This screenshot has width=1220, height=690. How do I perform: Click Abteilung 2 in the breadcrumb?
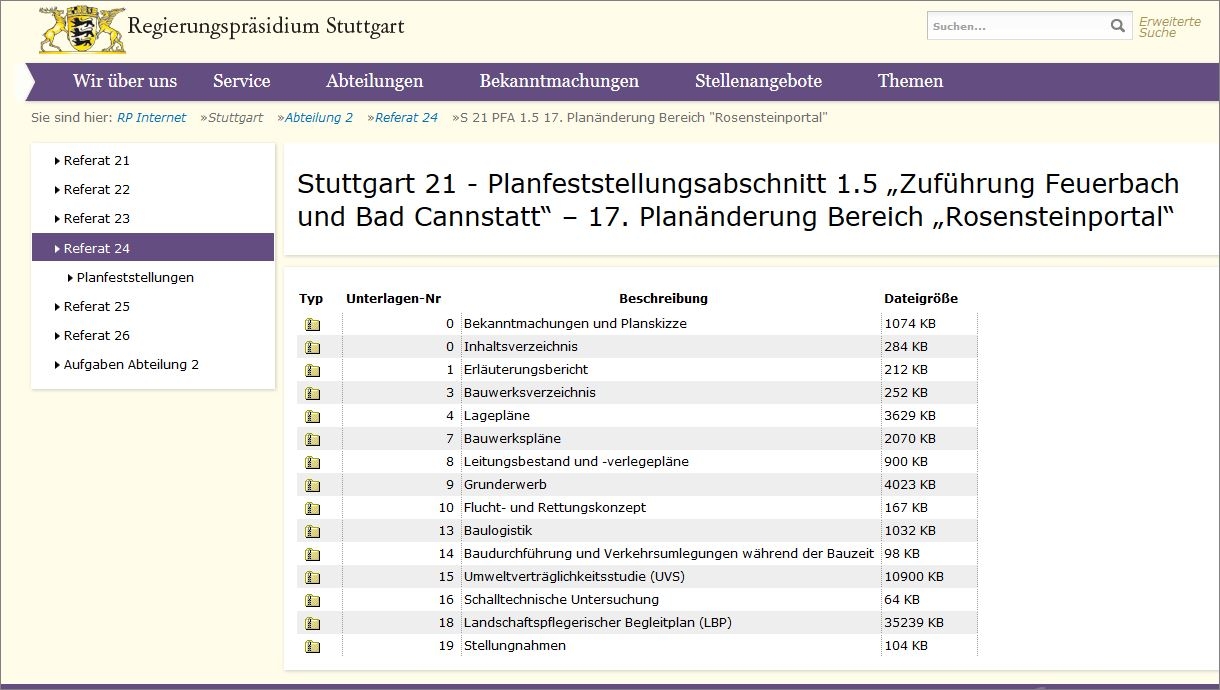(x=318, y=118)
